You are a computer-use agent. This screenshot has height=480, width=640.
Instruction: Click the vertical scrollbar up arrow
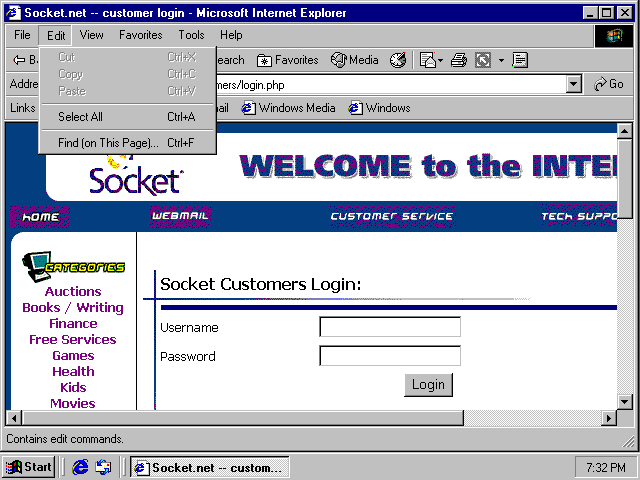tap(624, 131)
